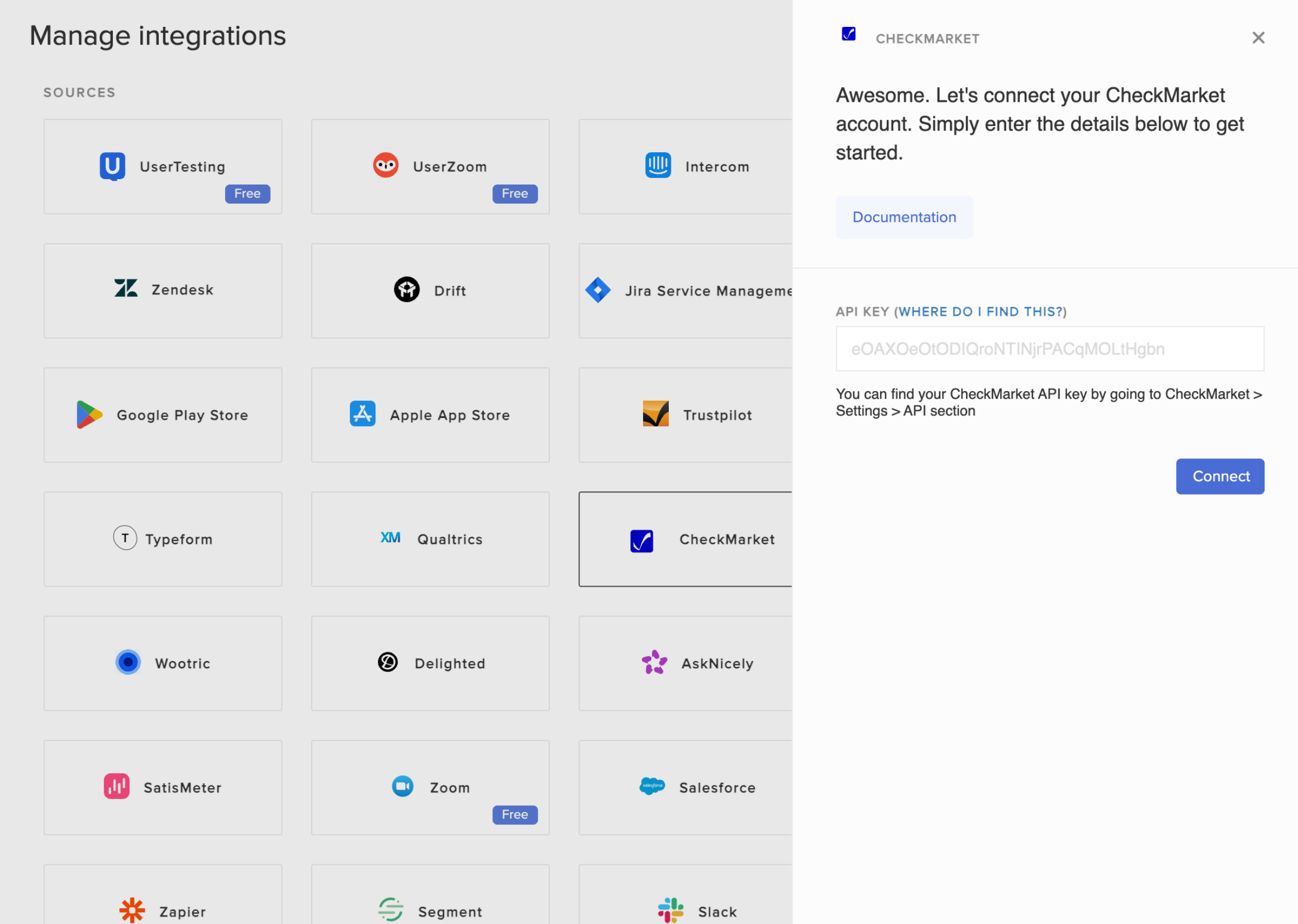
Task: Select the Apple App Store label
Action: (450, 415)
